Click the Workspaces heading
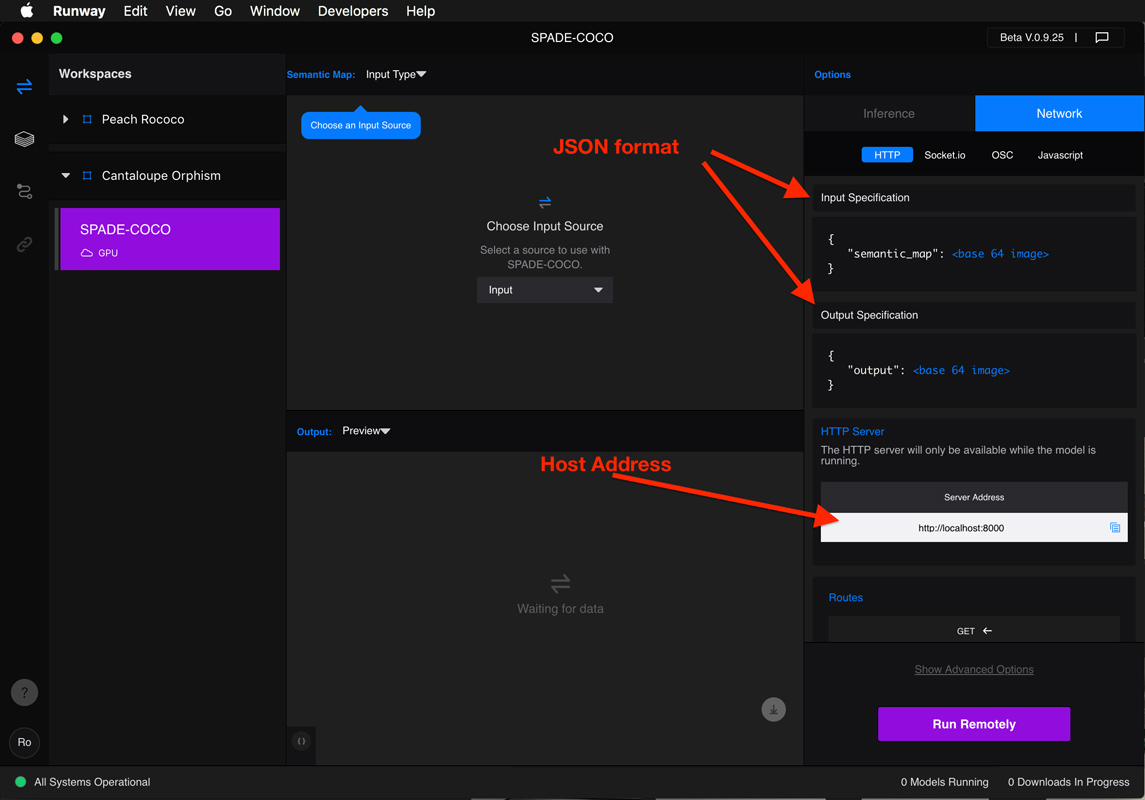The width and height of the screenshot is (1145, 800). coord(95,74)
